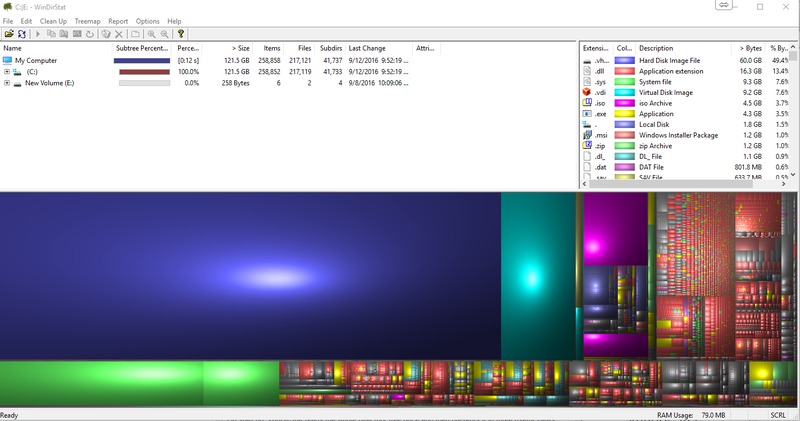The width and height of the screenshot is (800, 421).
Task: Click the Zoom In magnifier icon
Action: click(151, 34)
